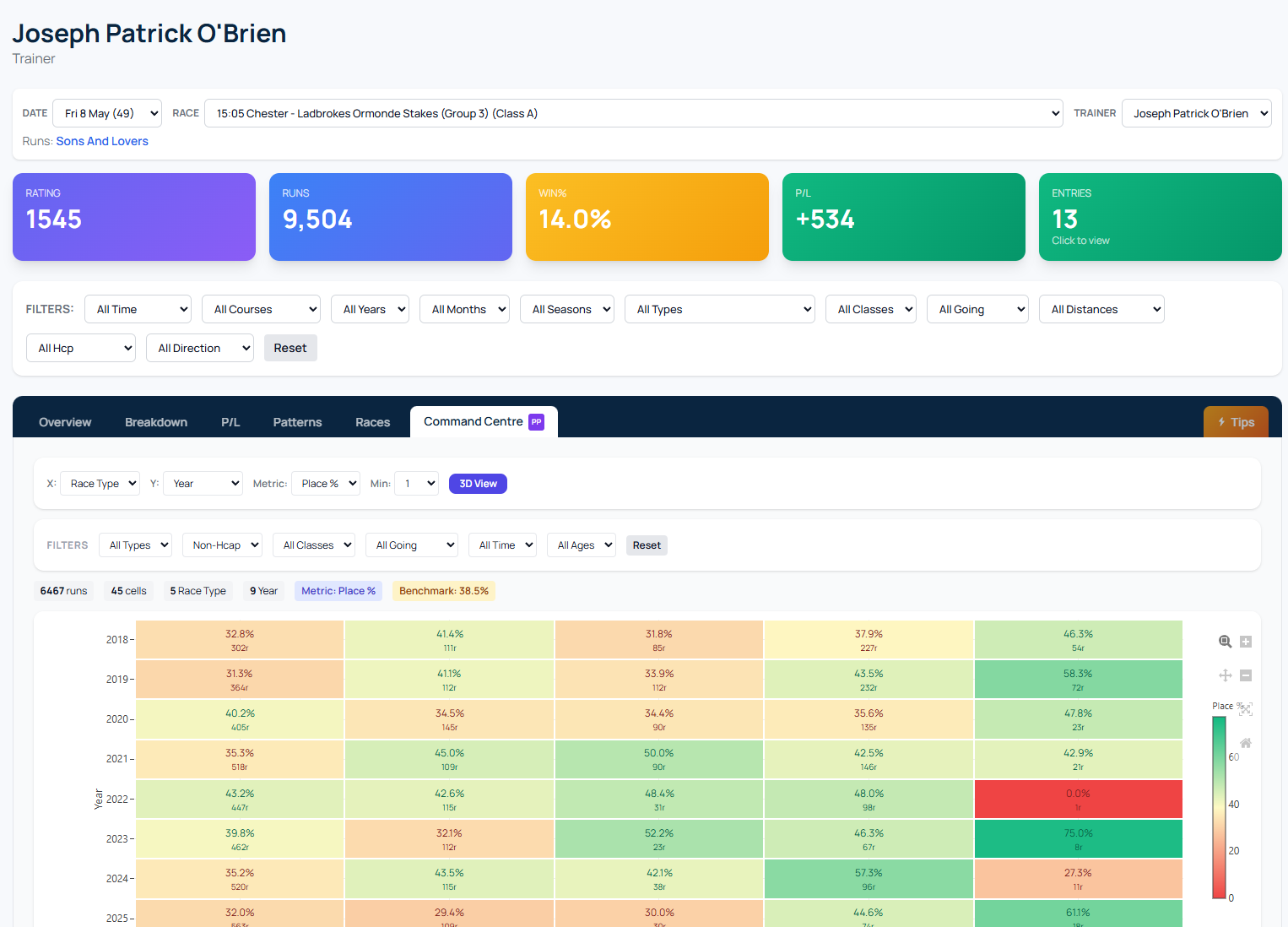The image size is (1288, 927).
Task: Click the 50.0% heatmap cell for 2021
Action: (659, 759)
